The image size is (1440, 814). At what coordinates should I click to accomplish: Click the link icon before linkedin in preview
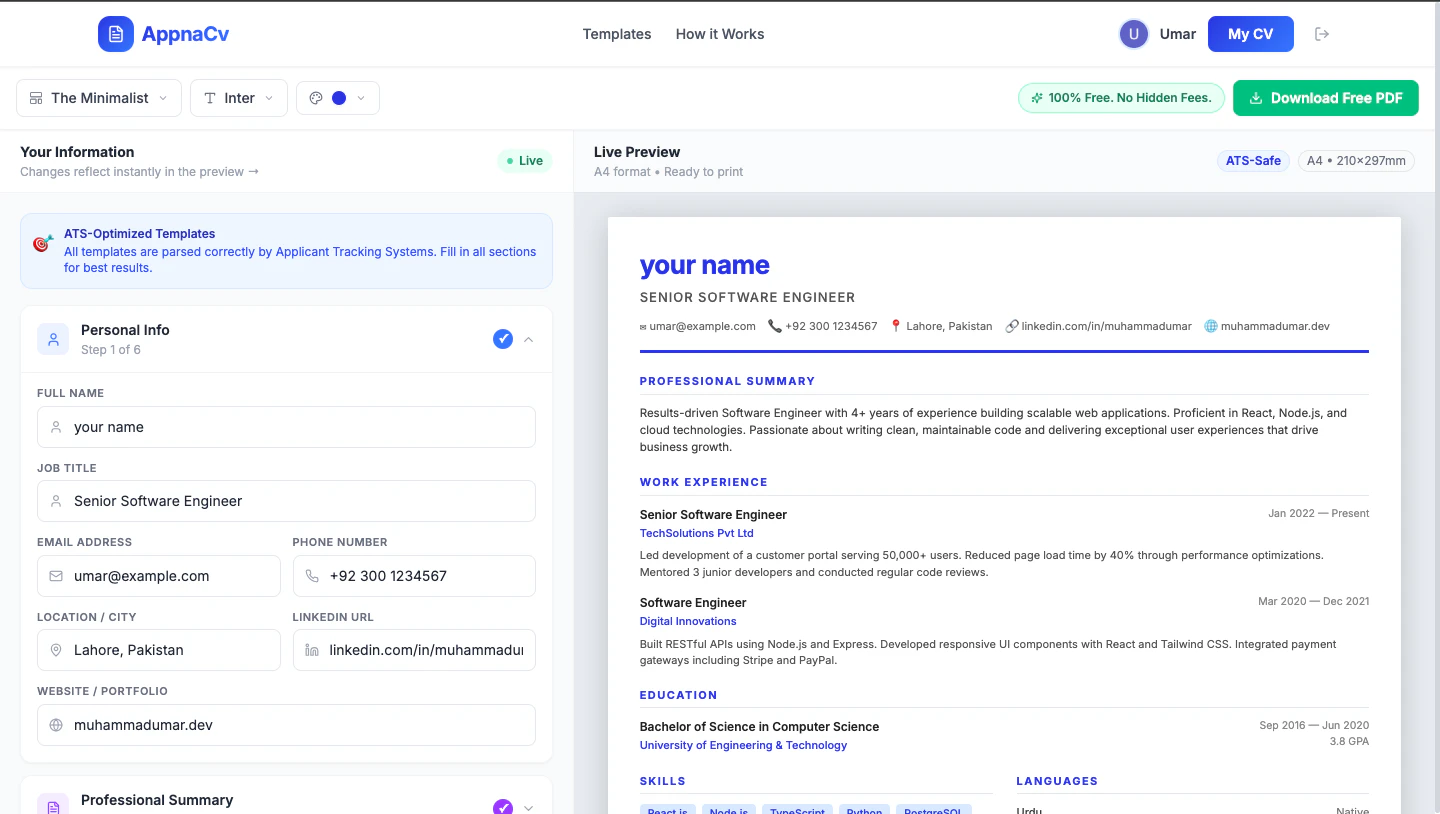1012,326
